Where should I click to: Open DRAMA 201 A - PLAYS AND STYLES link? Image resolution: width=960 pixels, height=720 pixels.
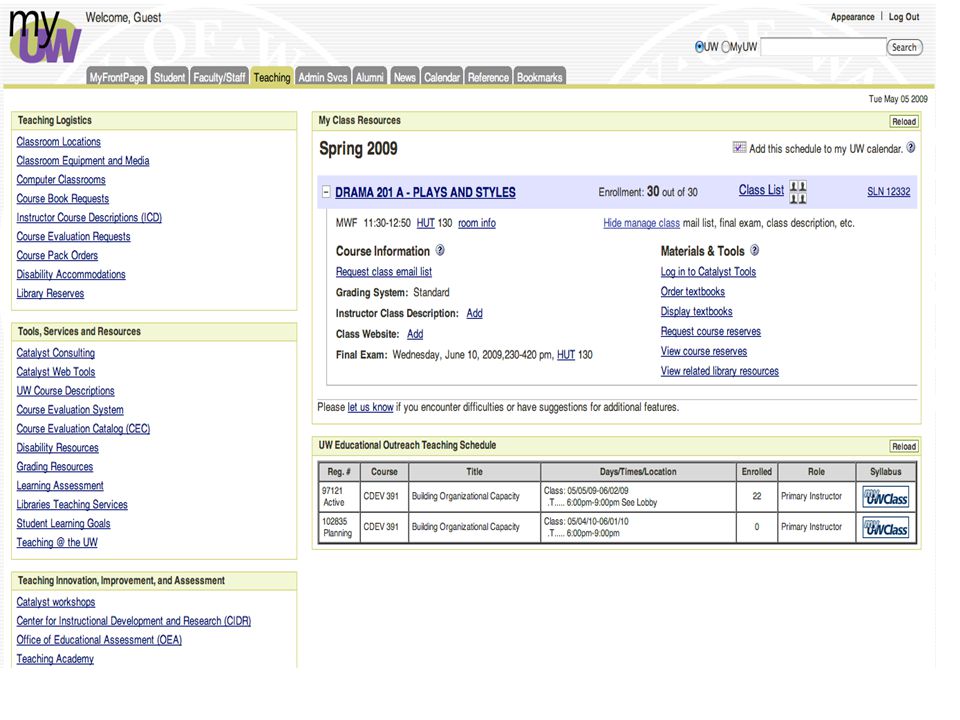pyautogui.click(x=426, y=192)
